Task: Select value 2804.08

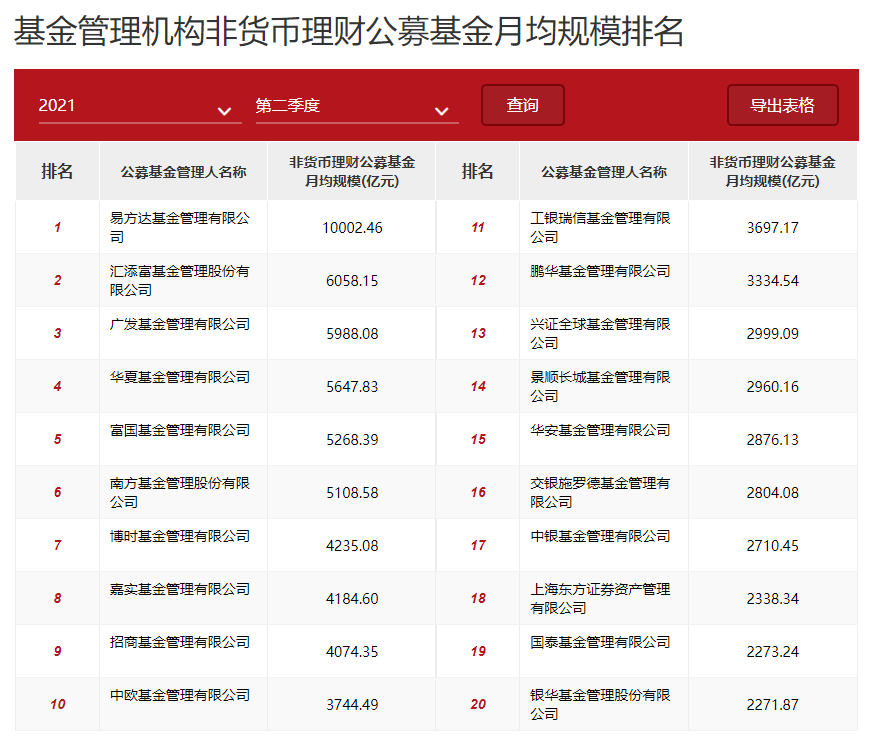Action: click(772, 493)
